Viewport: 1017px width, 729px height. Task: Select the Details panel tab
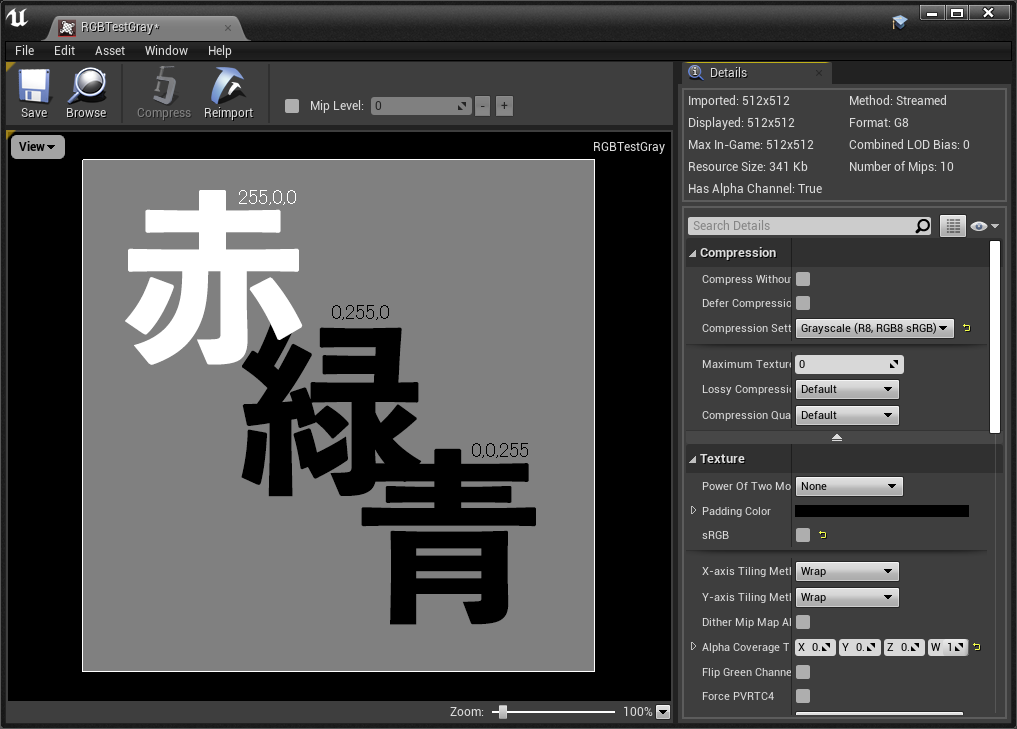tap(758, 73)
